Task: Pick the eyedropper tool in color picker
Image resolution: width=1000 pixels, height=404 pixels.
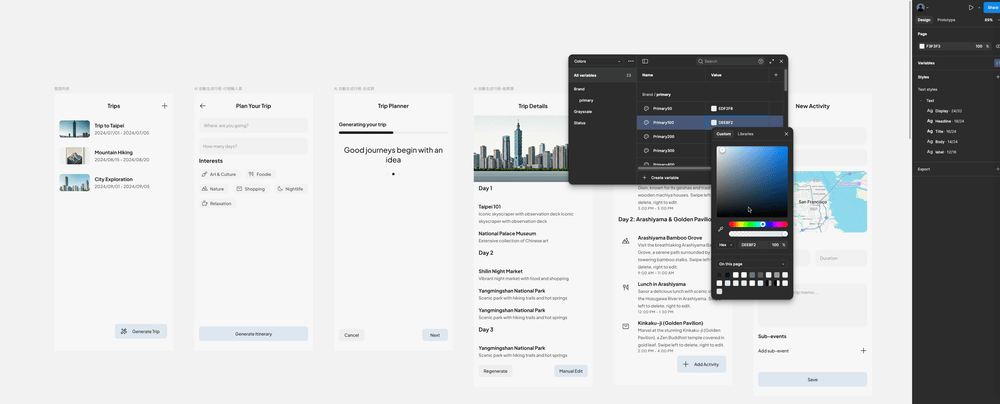Action: pyautogui.click(x=721, y=229)
